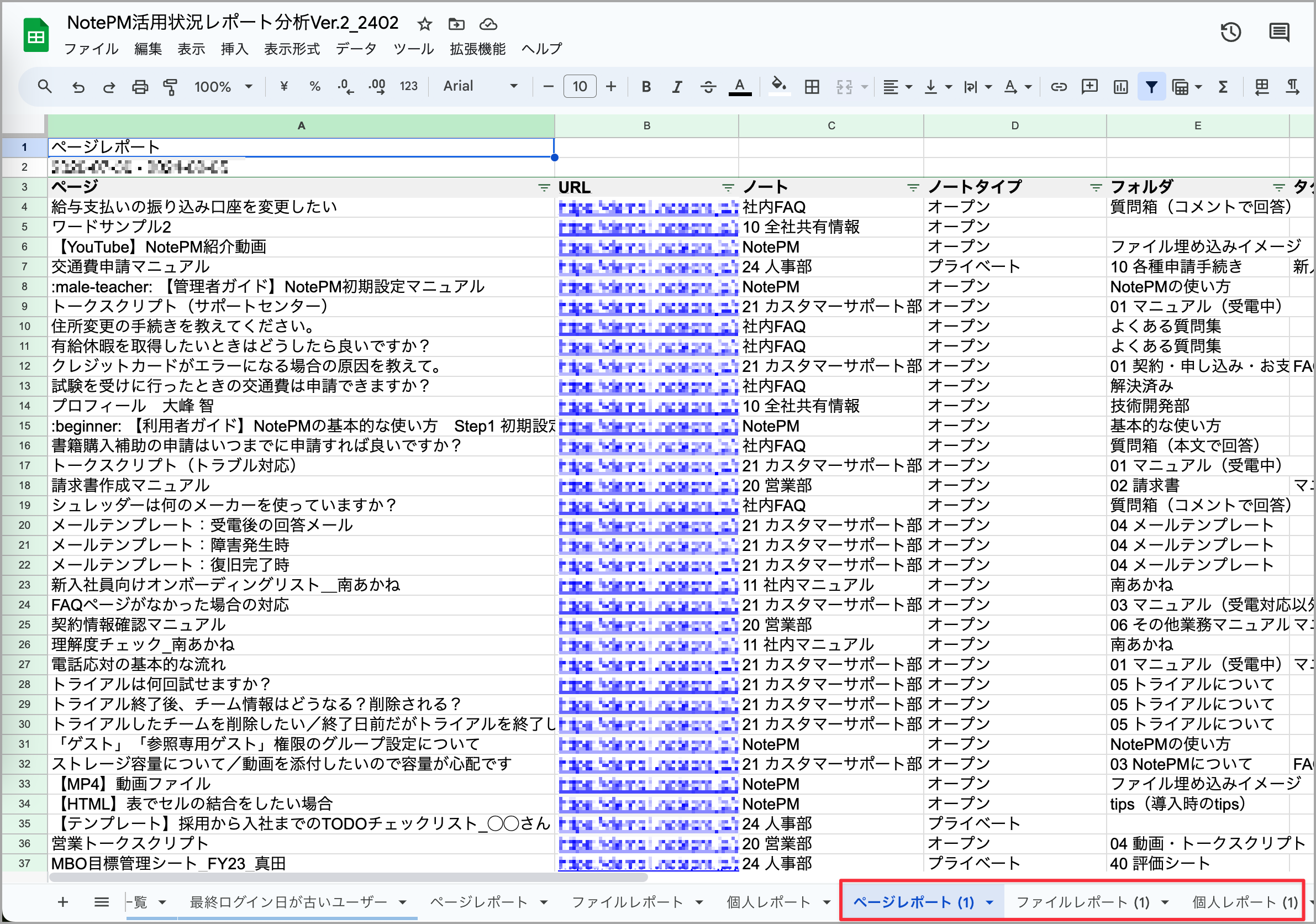This screenshot has width=1316, height=924.
Task: Insert a comment
Action: pos(1089,87)
